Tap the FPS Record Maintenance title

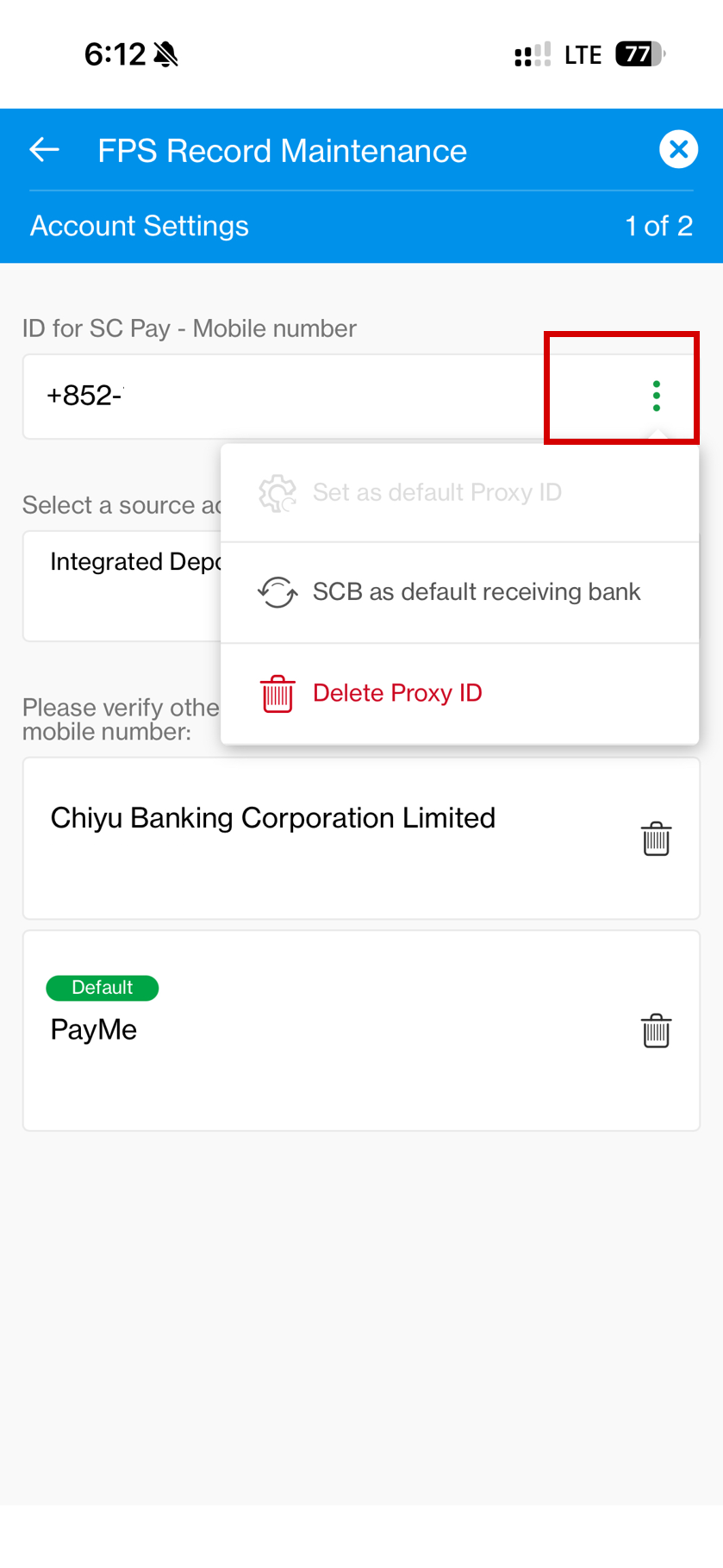[282, 151]
